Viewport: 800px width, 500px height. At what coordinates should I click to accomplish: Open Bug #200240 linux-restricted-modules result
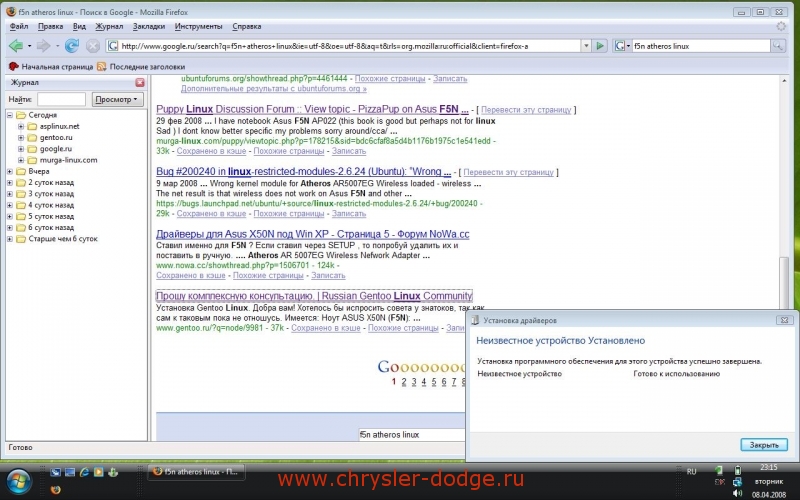pos(304,172)
